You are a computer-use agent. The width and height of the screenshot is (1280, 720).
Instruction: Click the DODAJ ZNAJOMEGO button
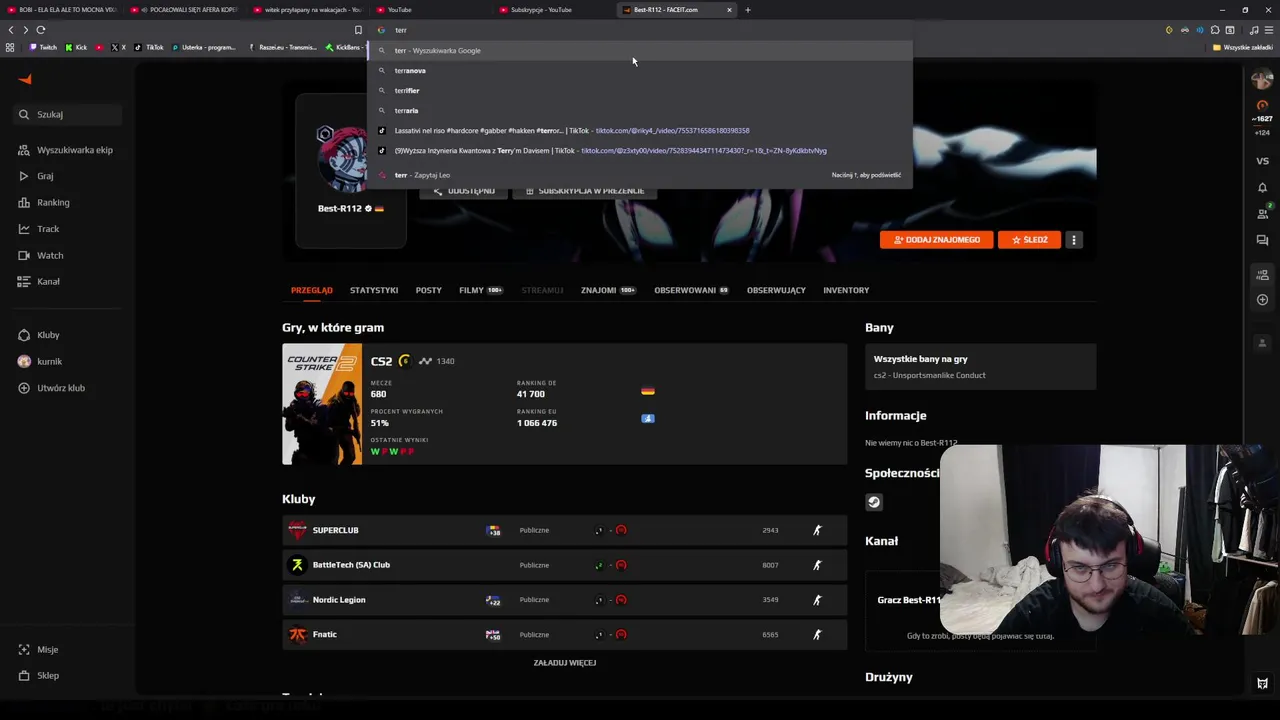[x=937, y=240]
